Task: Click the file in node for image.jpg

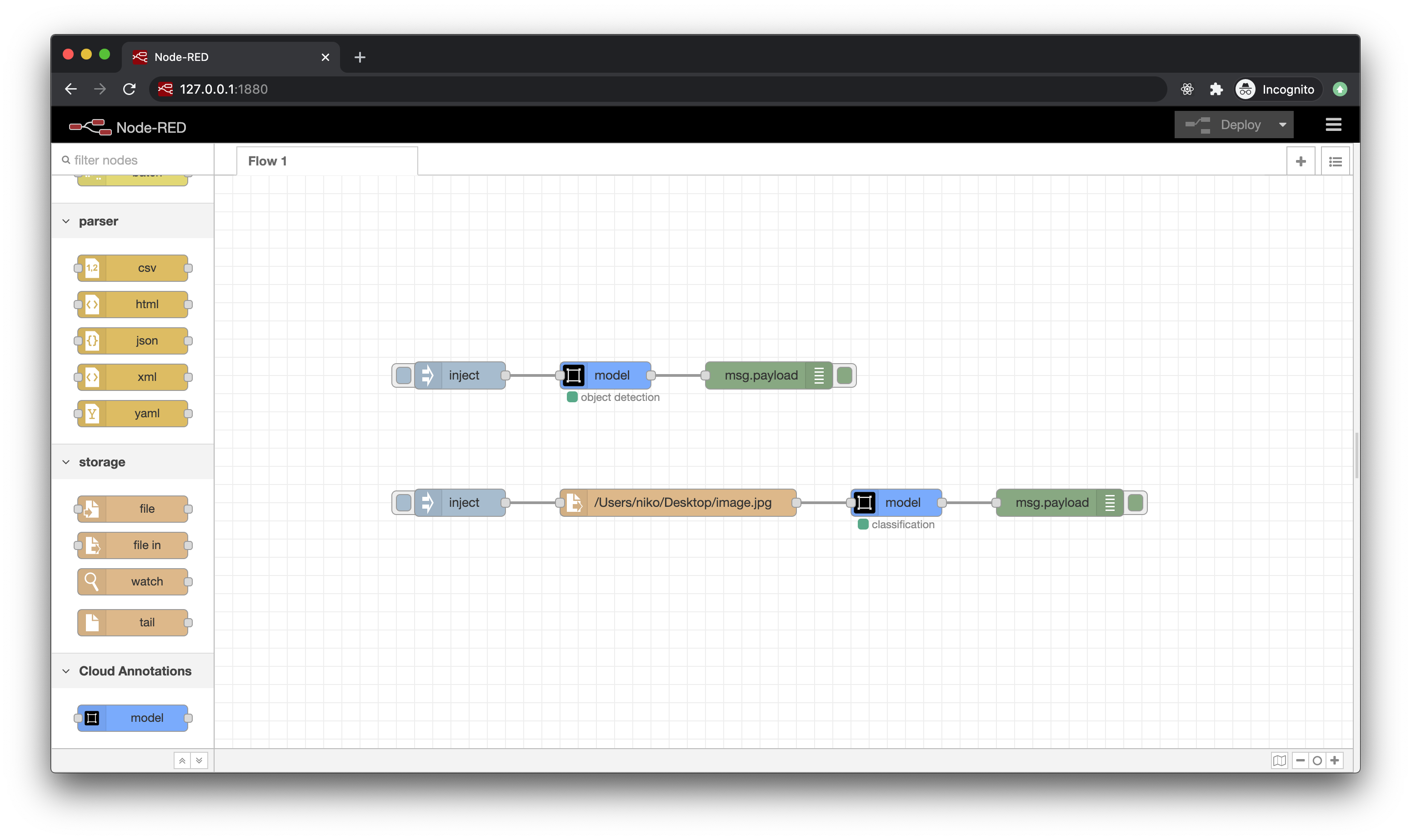Action: pyautogui.click(x=678, y=503)
